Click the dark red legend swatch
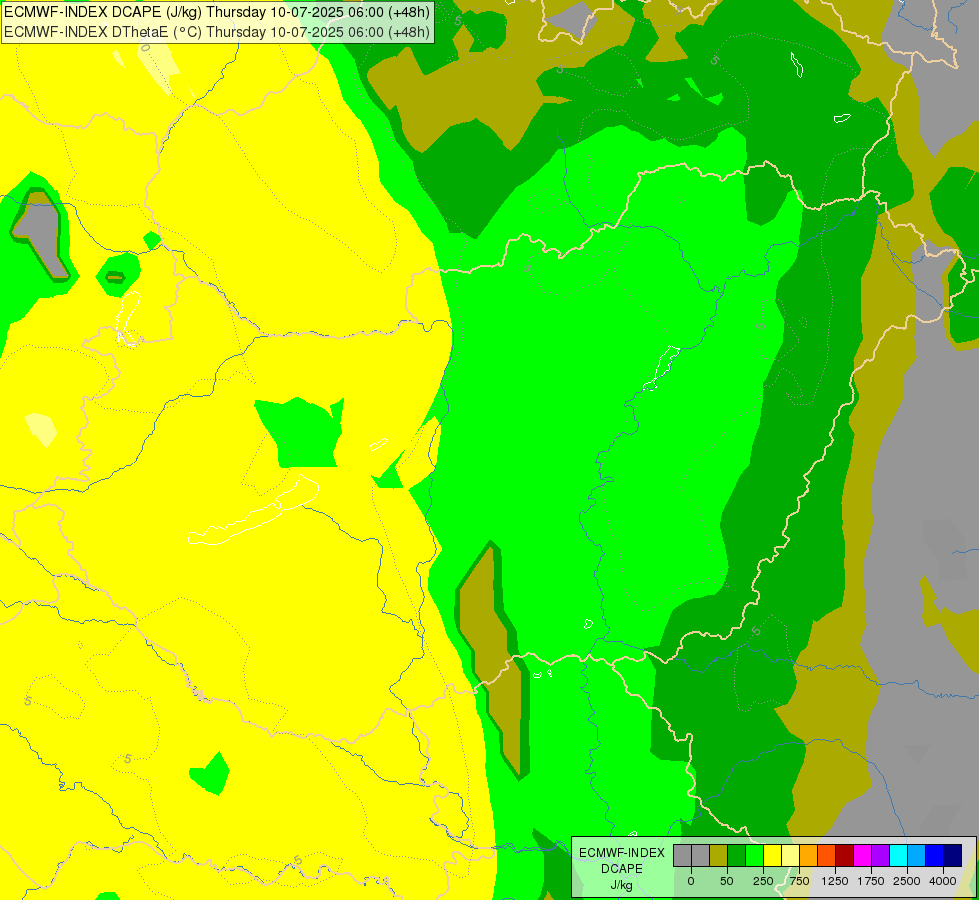Image resolution: width=979 pixels, height=900 pixels. click(845, 856)
